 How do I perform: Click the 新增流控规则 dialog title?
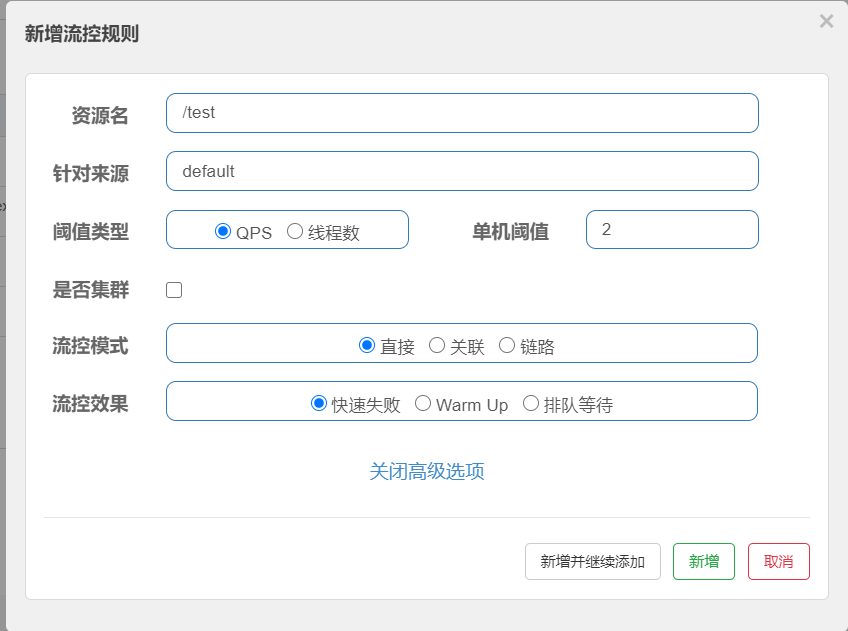pos(82,34)
